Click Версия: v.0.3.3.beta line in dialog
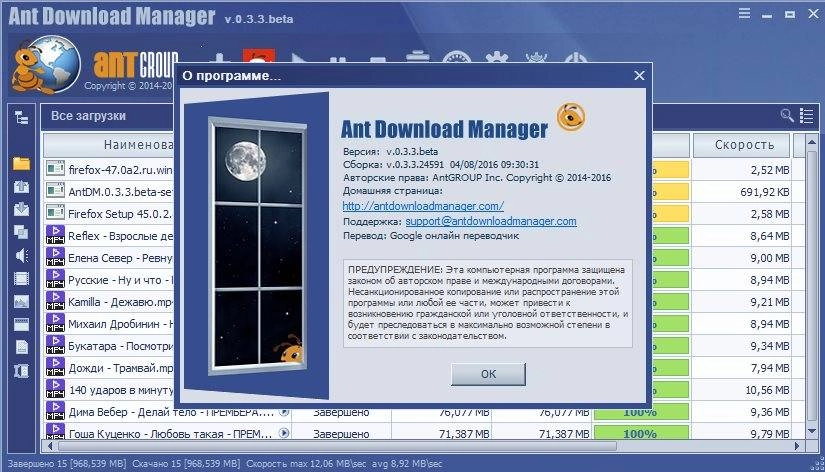 (390, 152)
